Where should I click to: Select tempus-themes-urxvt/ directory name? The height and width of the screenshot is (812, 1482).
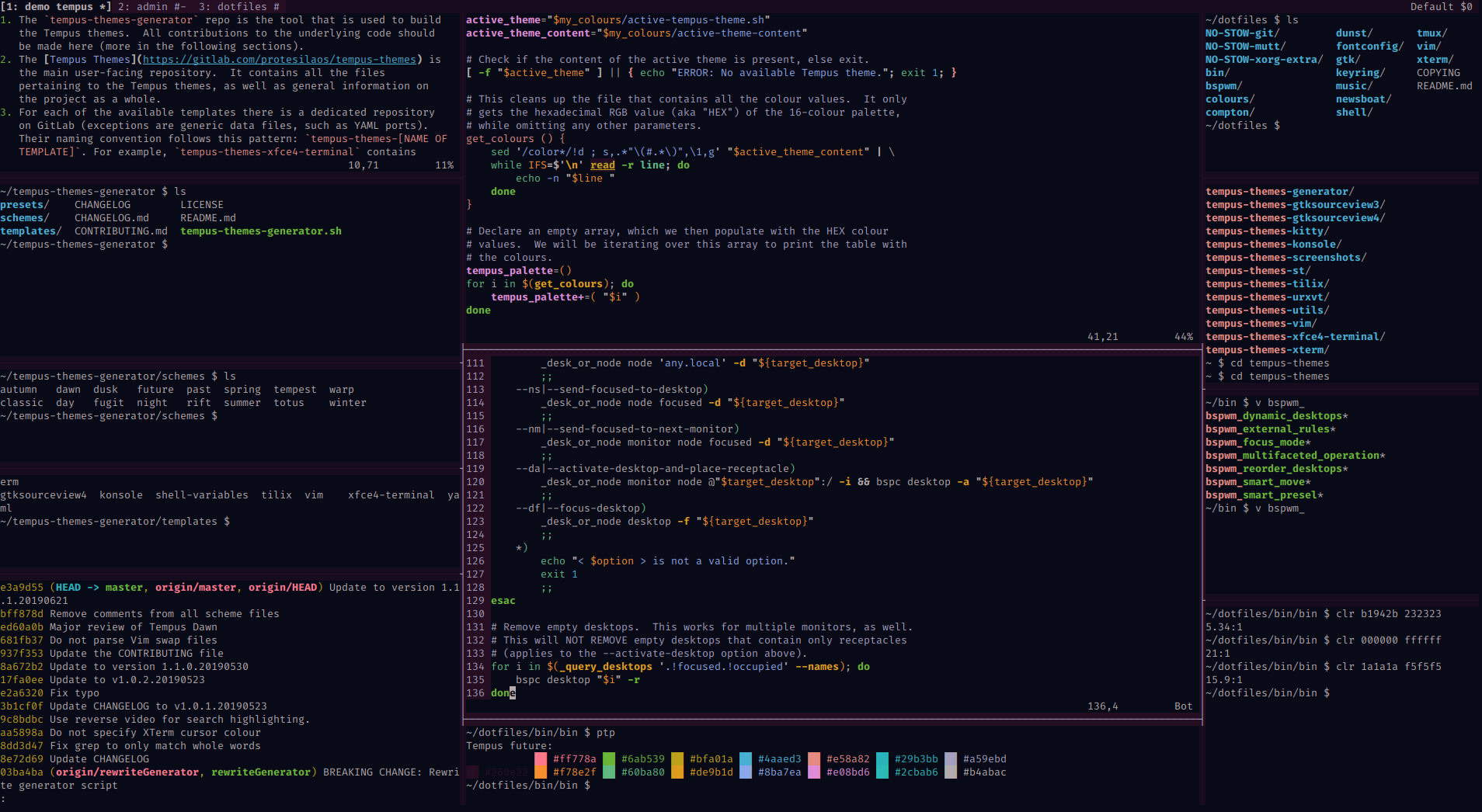click(1268, 297)
